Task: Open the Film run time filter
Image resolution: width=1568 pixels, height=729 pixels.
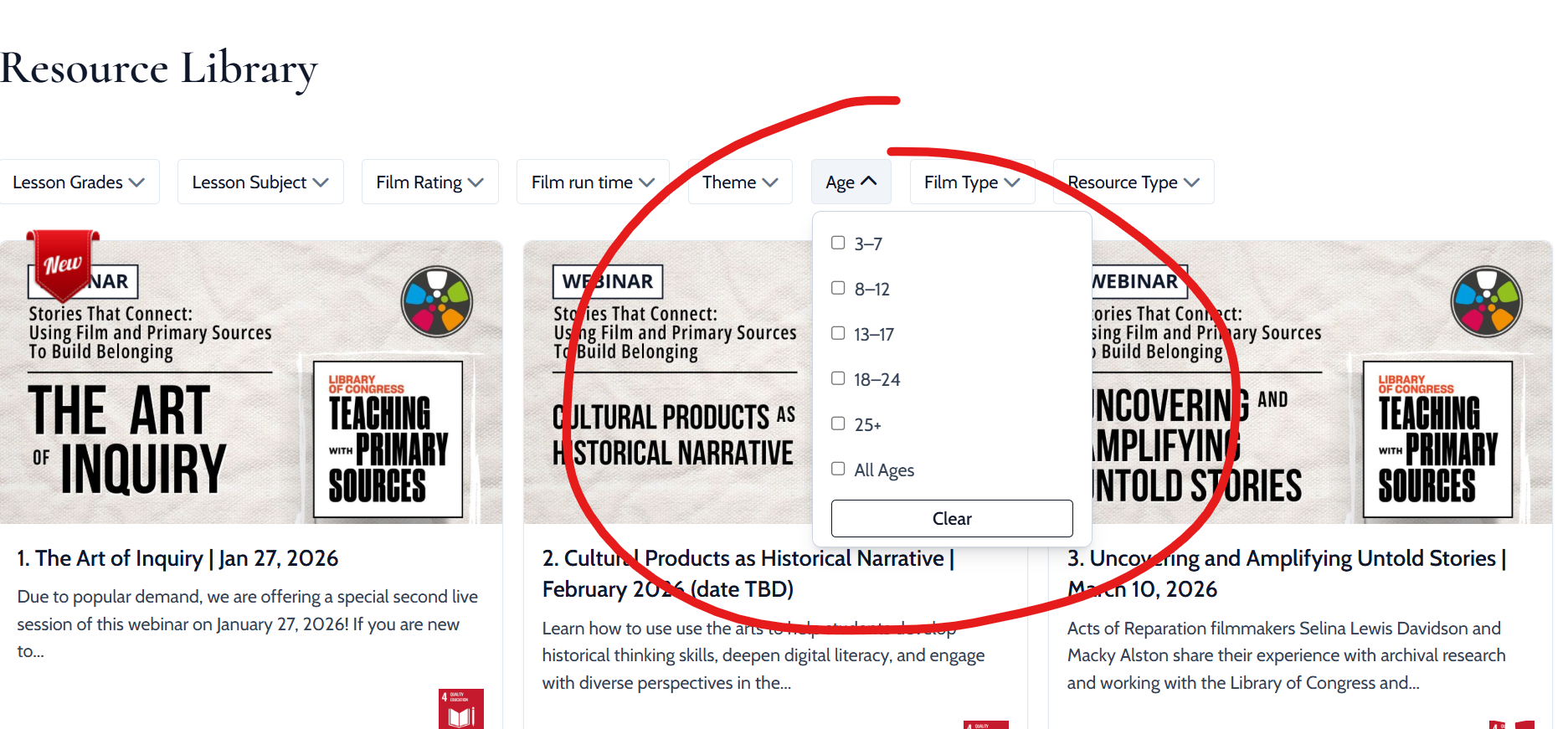Action: (592, 182)
